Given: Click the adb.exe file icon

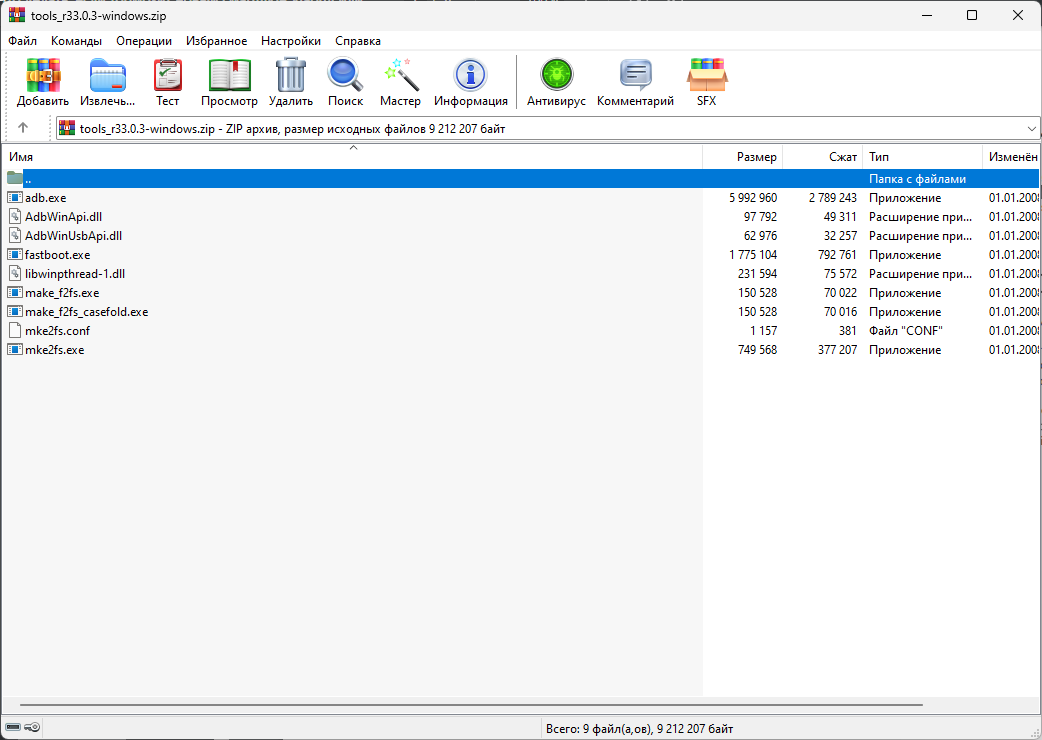Looking at the screenshot, I should (15, 197).
